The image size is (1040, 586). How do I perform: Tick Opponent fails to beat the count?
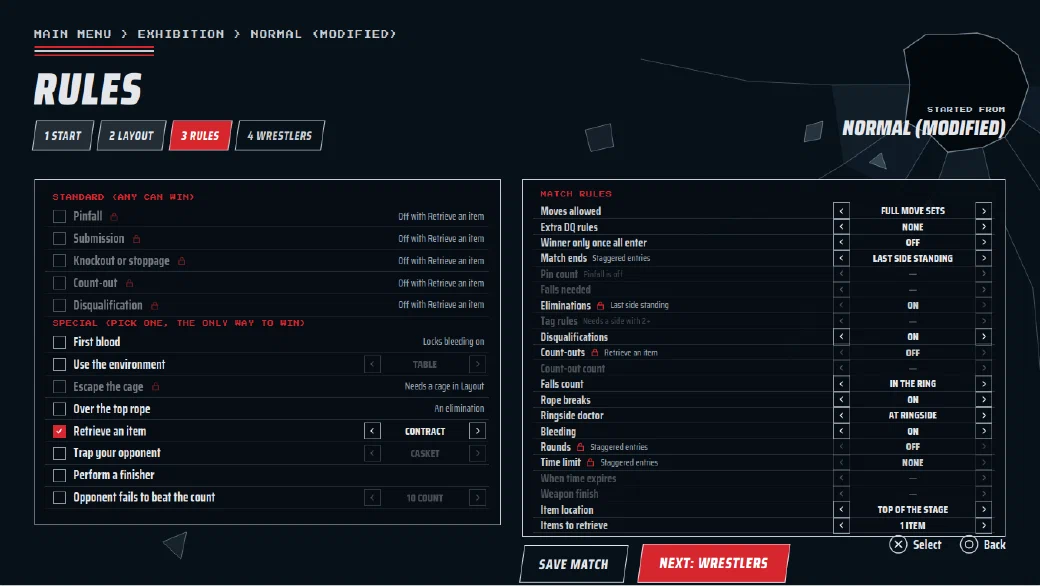click(x=60, y=497)
